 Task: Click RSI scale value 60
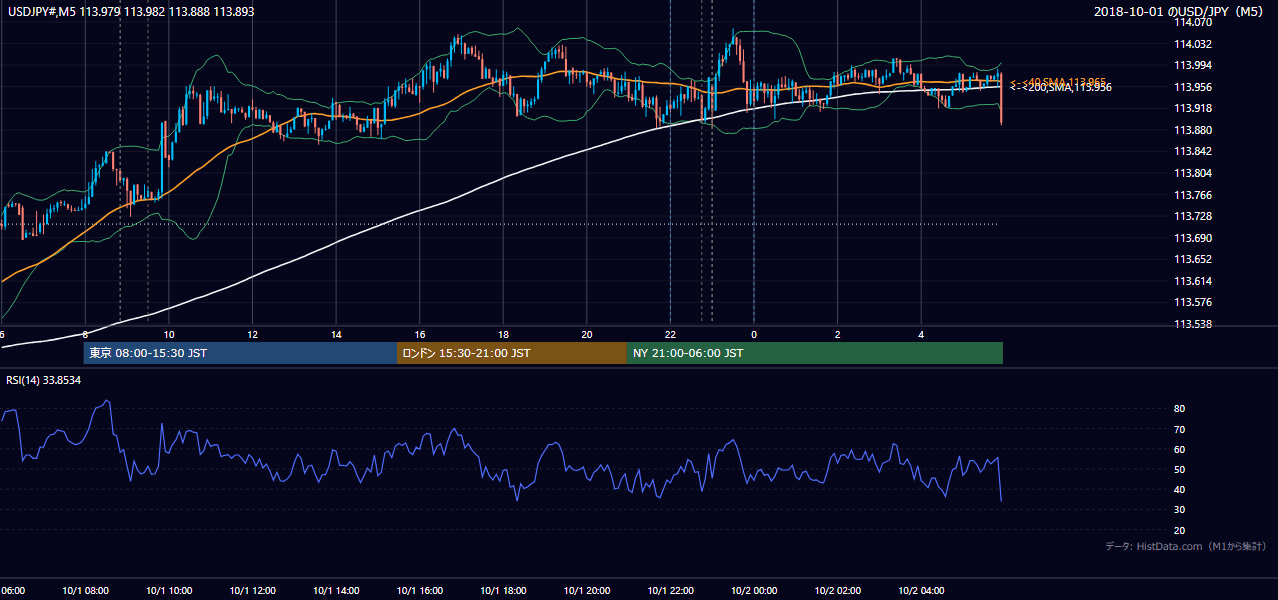(x=1180, y=449)
